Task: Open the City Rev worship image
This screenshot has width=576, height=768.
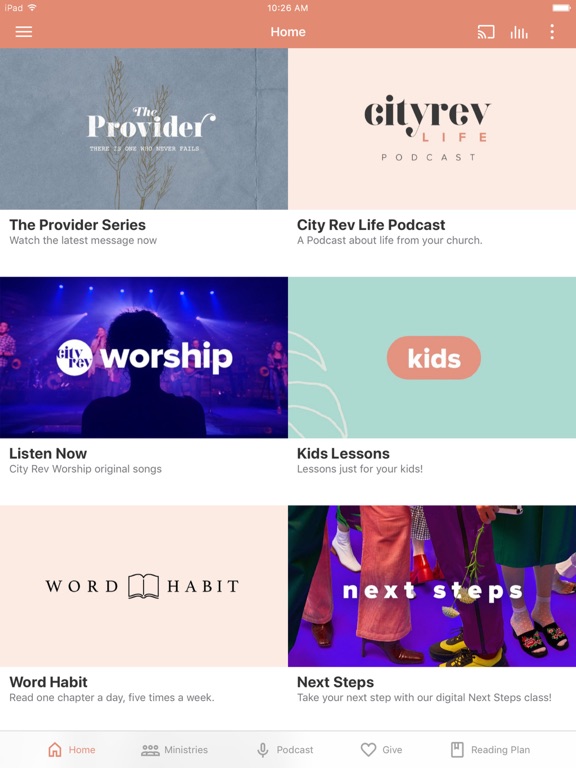Action: point(144,358)
